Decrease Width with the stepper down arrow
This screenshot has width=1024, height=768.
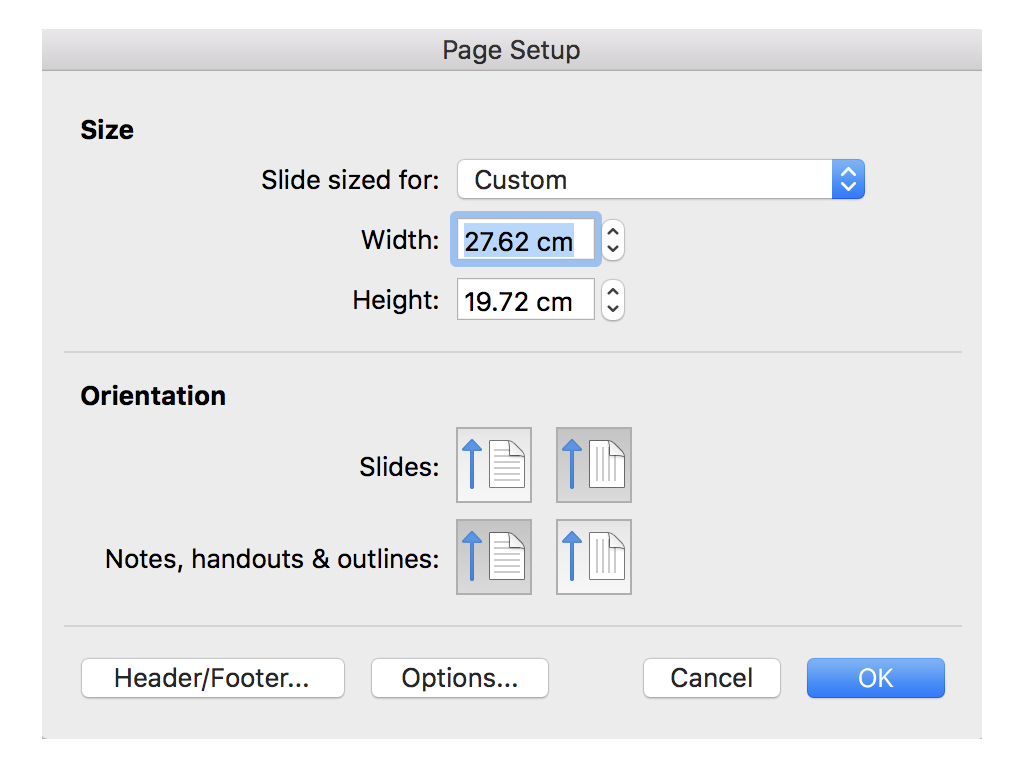614,248
